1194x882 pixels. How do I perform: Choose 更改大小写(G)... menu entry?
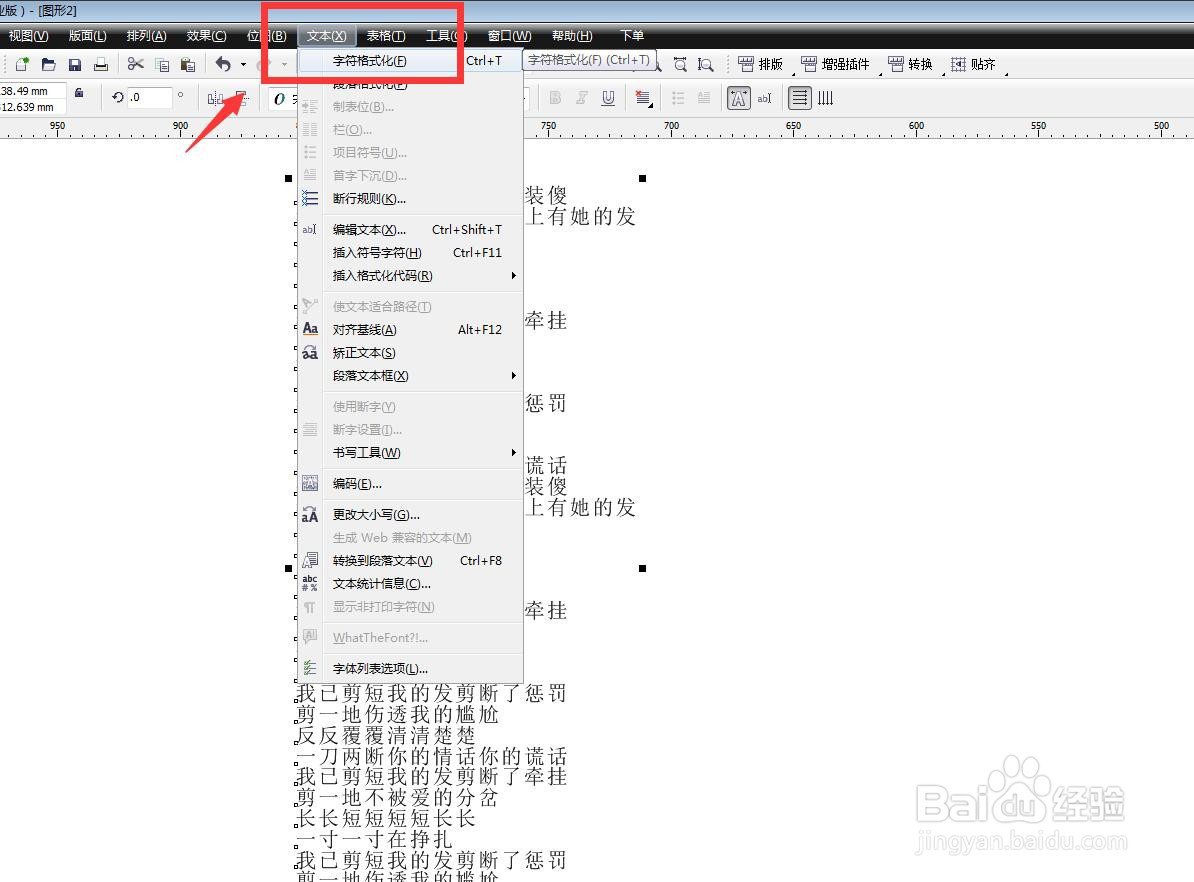(410, 515)
